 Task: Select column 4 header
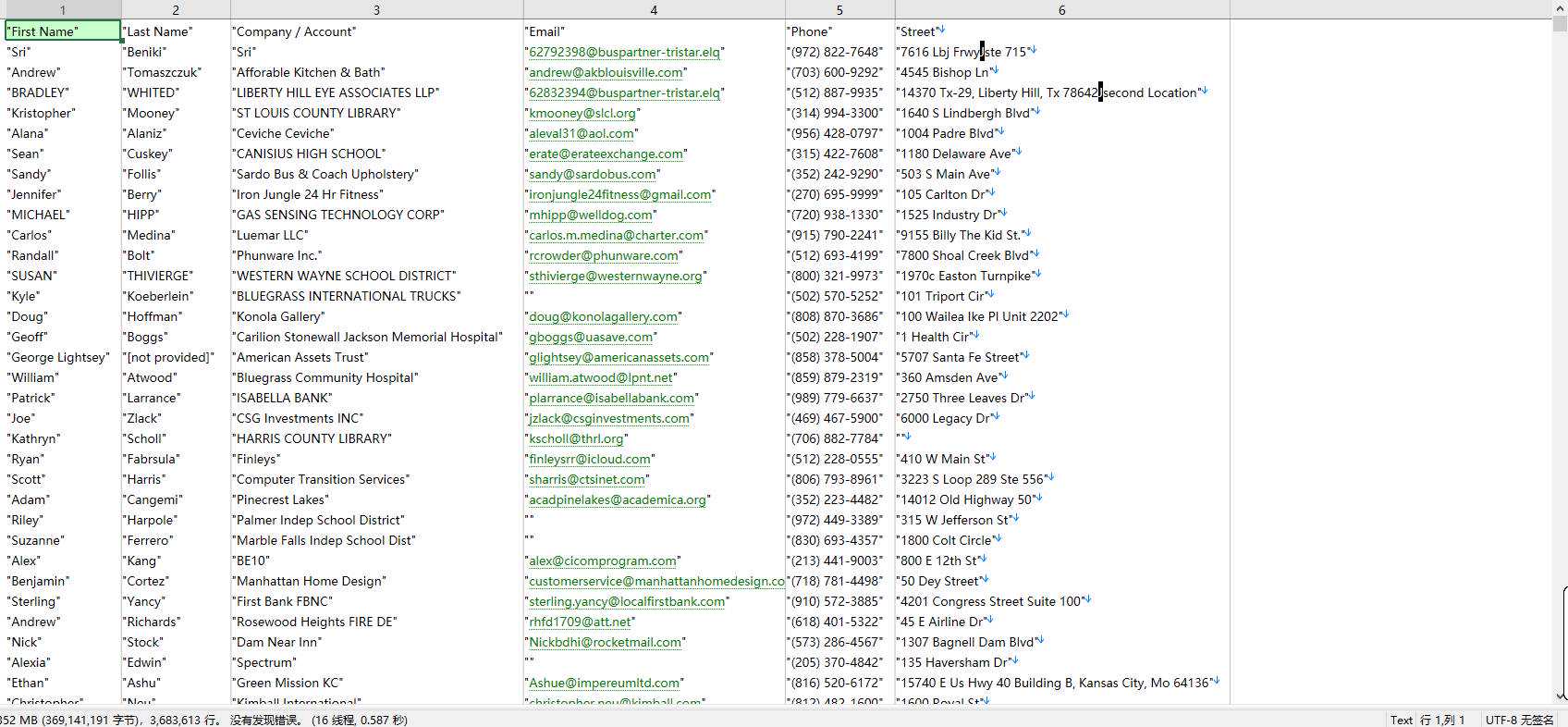coord(654,9)
